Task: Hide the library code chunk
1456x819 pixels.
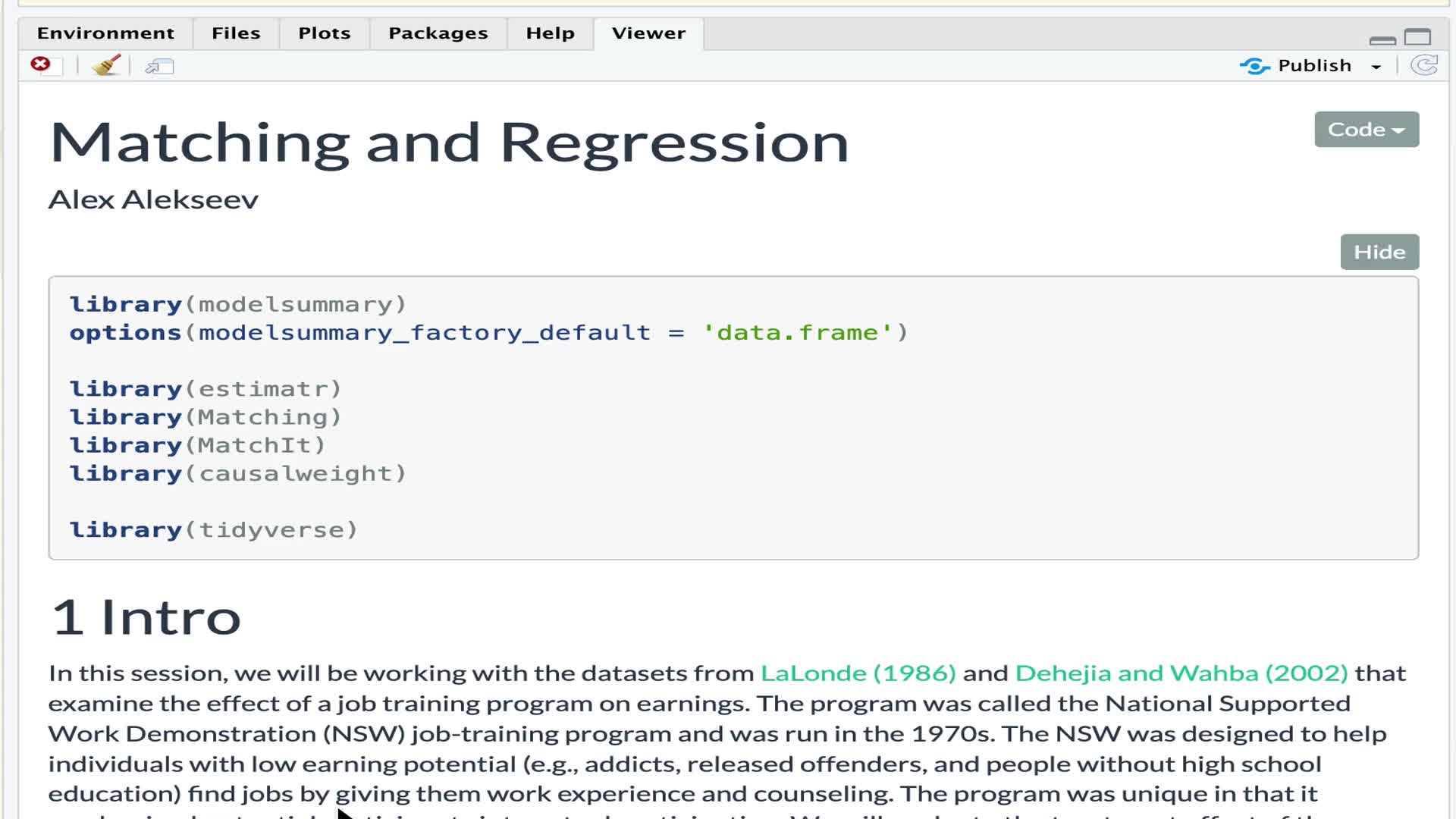Action: tap(1379, 252)
